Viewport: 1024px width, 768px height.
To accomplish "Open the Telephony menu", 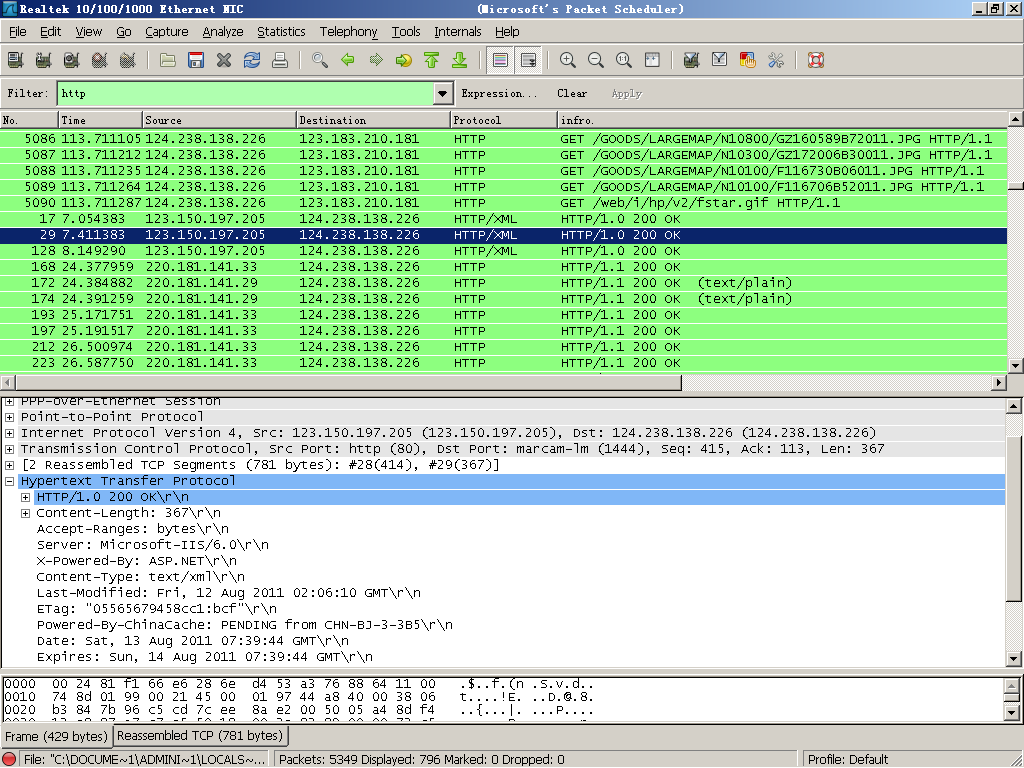I will coord(348,31).
